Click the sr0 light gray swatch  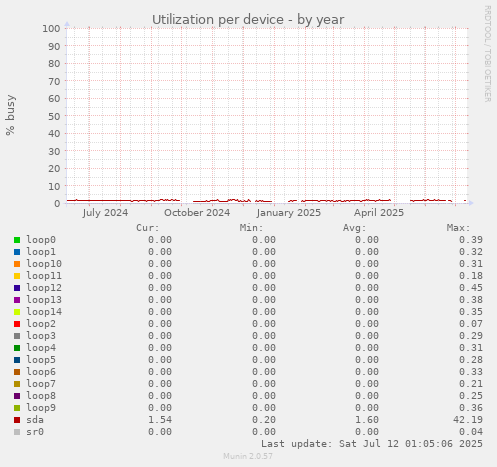click(x=17, y=432)
